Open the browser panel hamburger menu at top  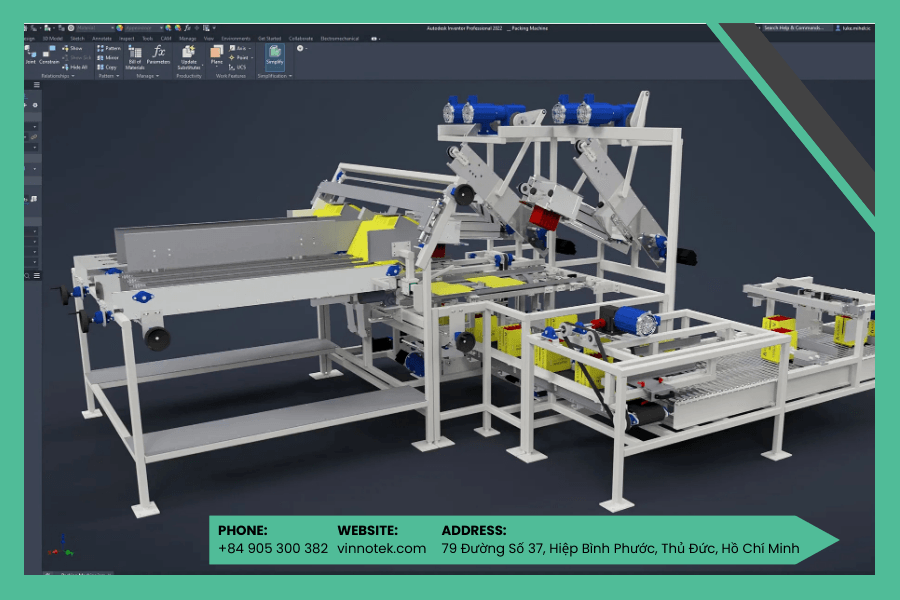(x=36, y=84)
